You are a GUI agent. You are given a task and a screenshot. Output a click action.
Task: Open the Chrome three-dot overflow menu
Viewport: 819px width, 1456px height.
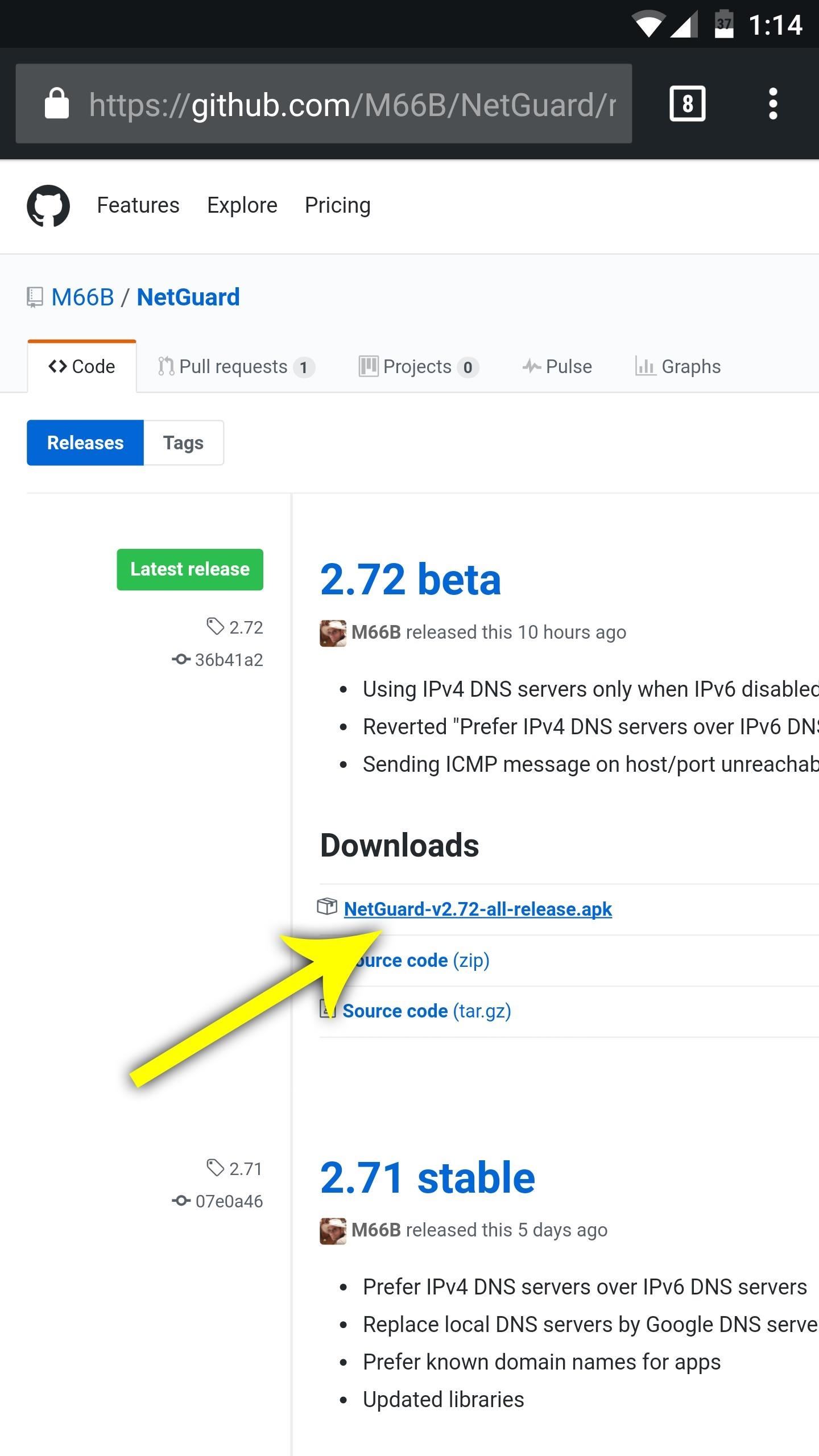[772, 104]
